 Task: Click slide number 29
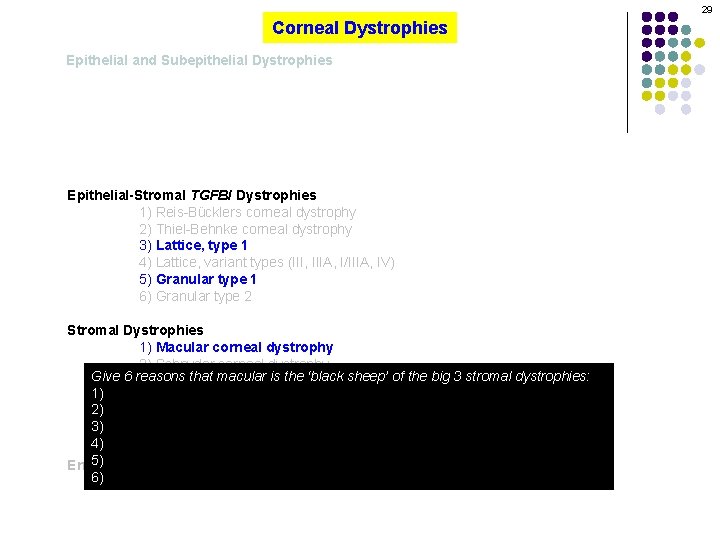(x=707, y=10)
